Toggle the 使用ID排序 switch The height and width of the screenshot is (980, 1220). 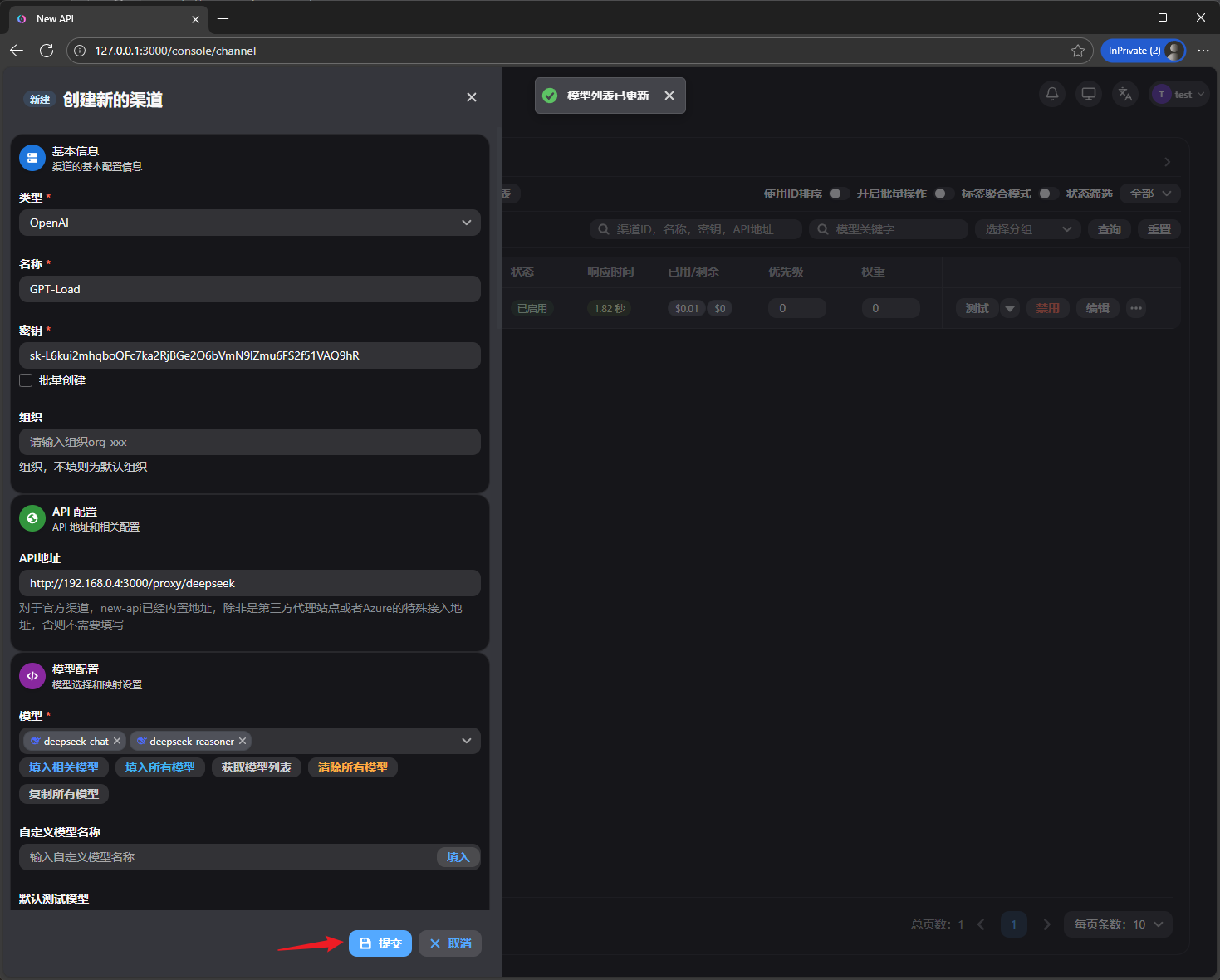tap(838, 194)
